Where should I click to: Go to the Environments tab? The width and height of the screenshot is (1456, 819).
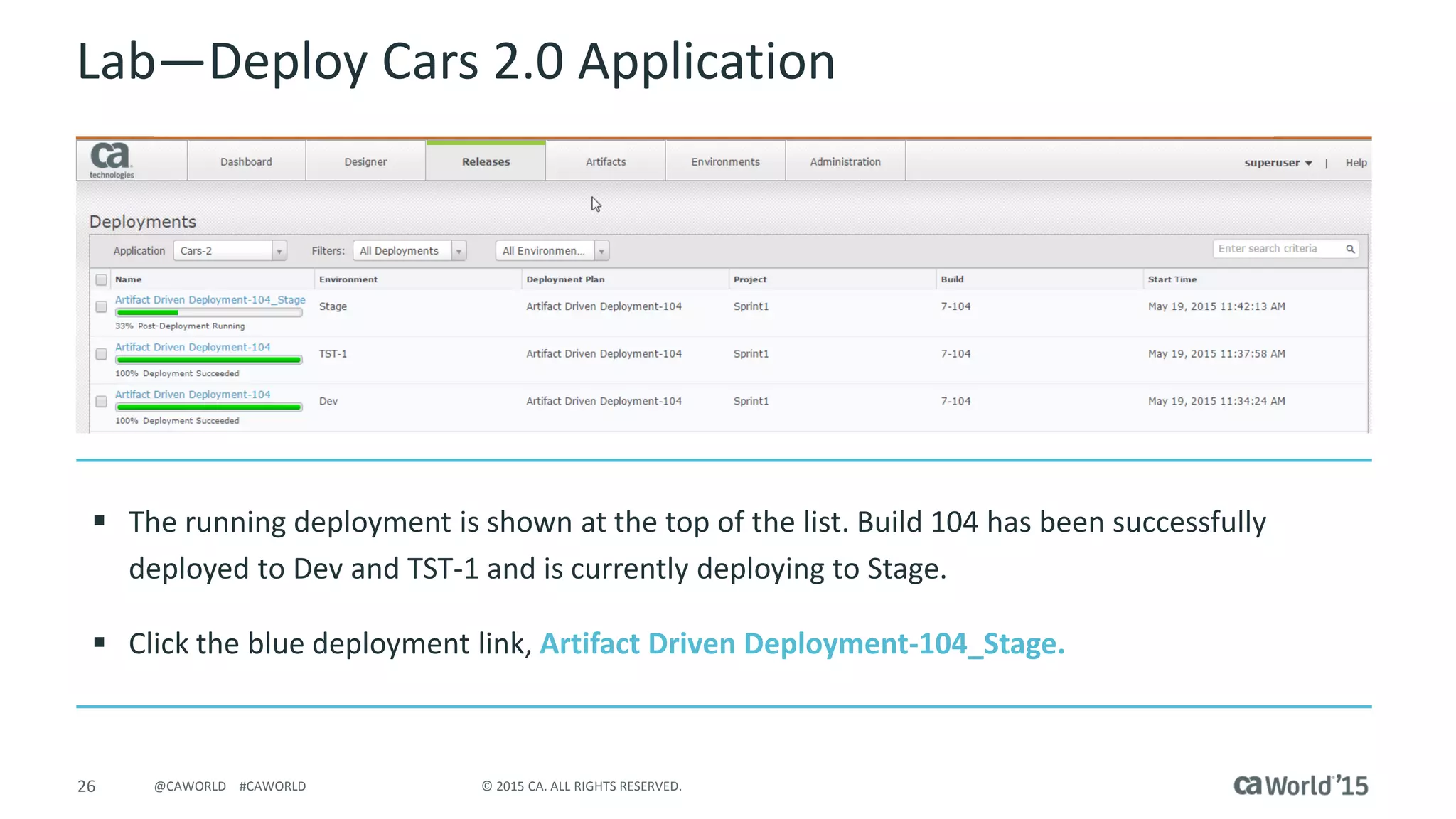725,161
